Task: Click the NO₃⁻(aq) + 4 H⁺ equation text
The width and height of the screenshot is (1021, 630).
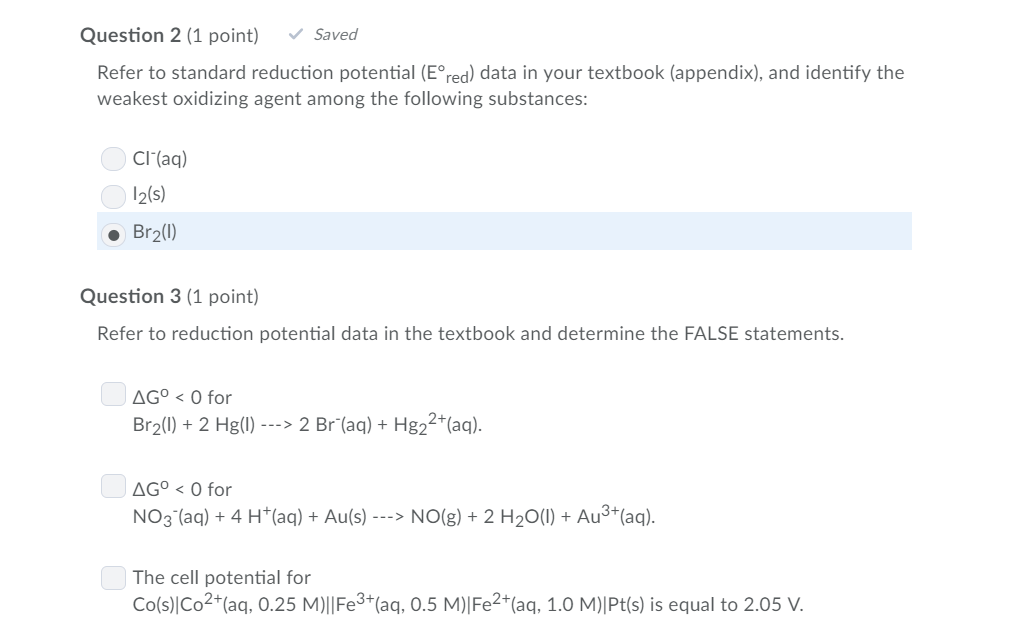Action: click(x=394, y=515)
